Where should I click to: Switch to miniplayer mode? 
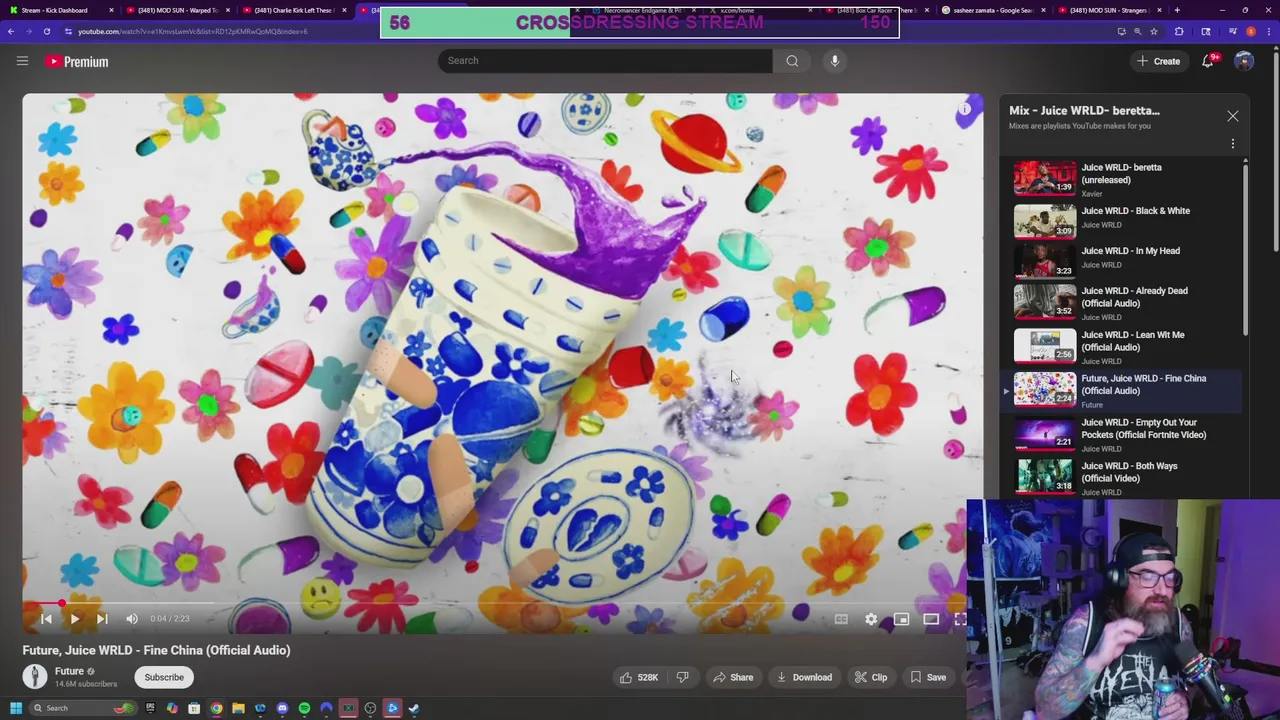click(x=901, y=619)
